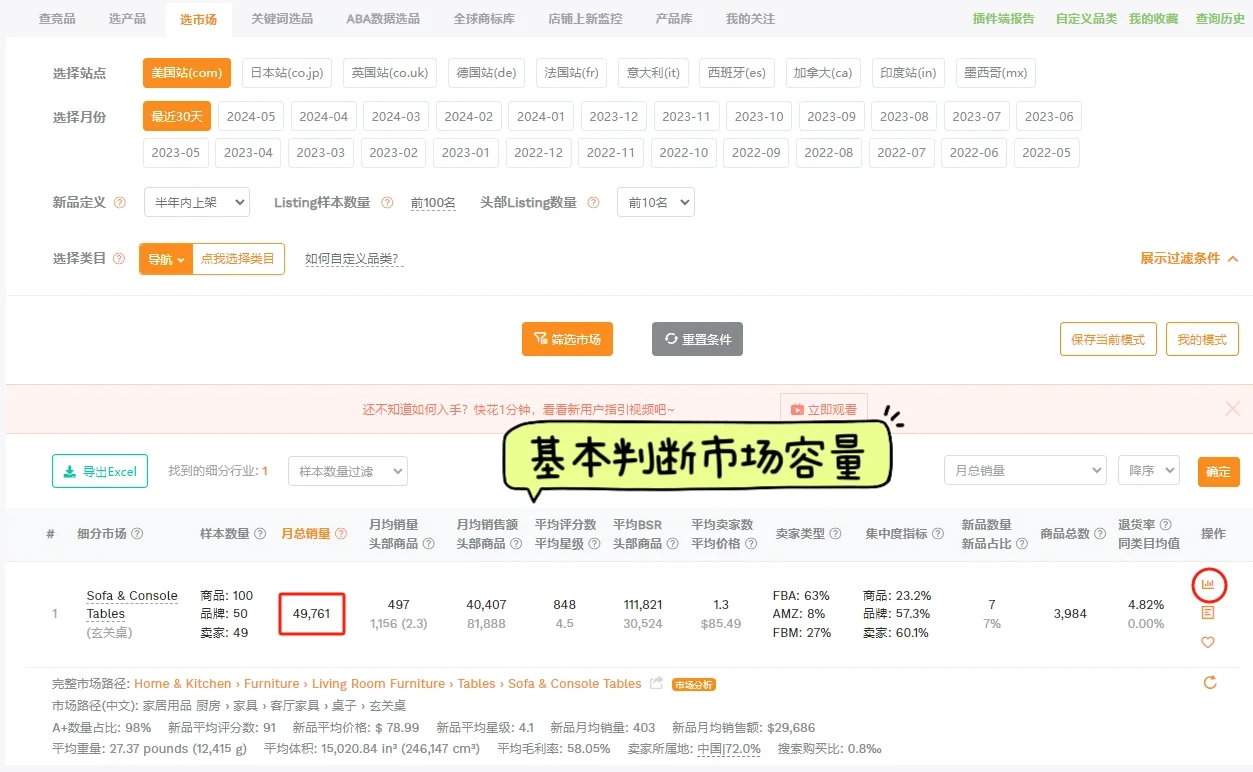Image resolution: width=1253 pixels, height=772 pixels.
Task: Play the 立即观看 tutorial video
Action: [x=822, y=408]
